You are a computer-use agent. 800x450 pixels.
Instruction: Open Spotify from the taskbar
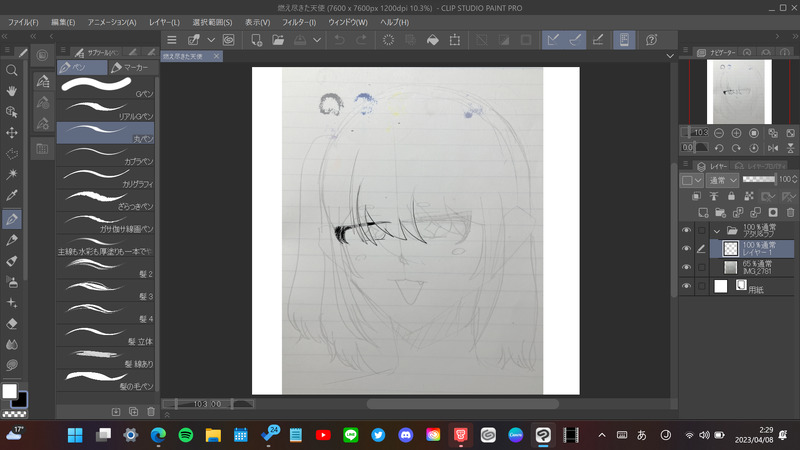coord(186,435)
